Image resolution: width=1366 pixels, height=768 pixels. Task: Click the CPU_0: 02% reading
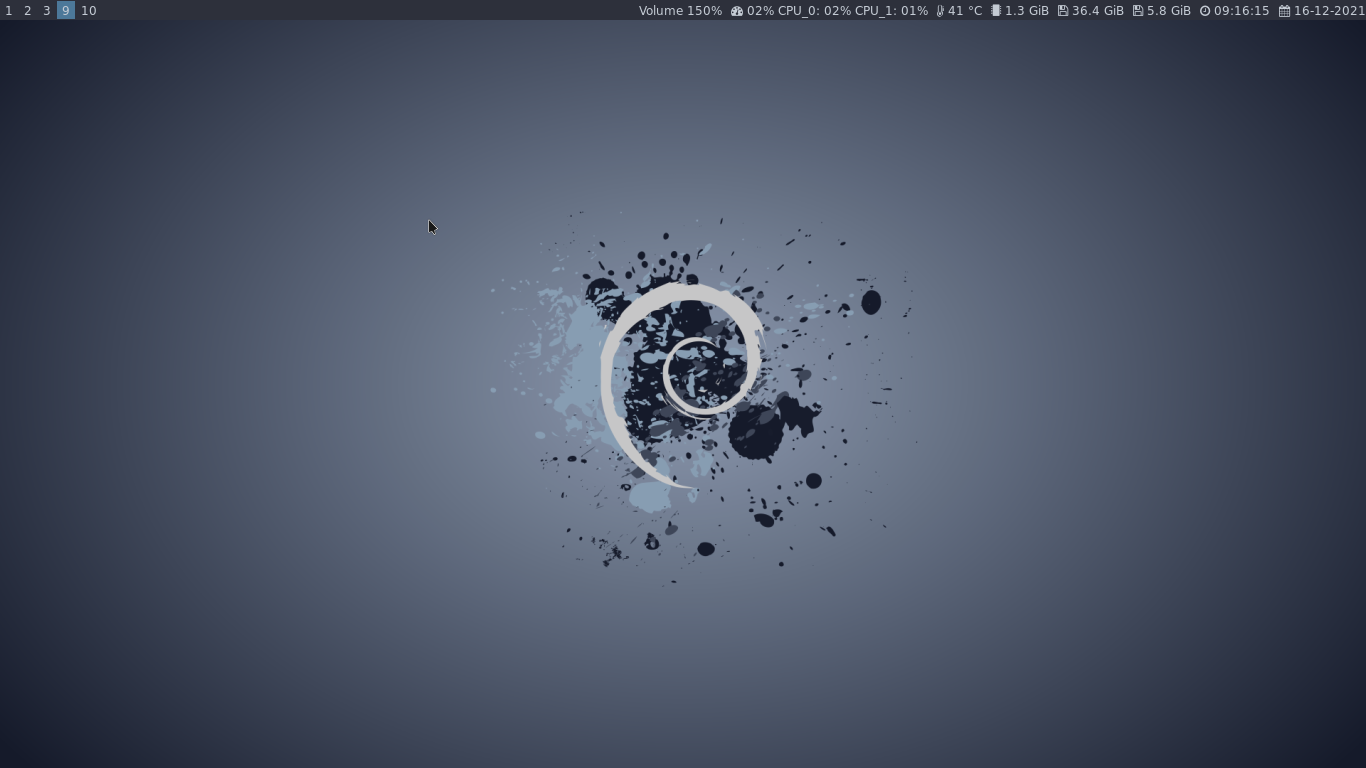[x=814, y=10]
